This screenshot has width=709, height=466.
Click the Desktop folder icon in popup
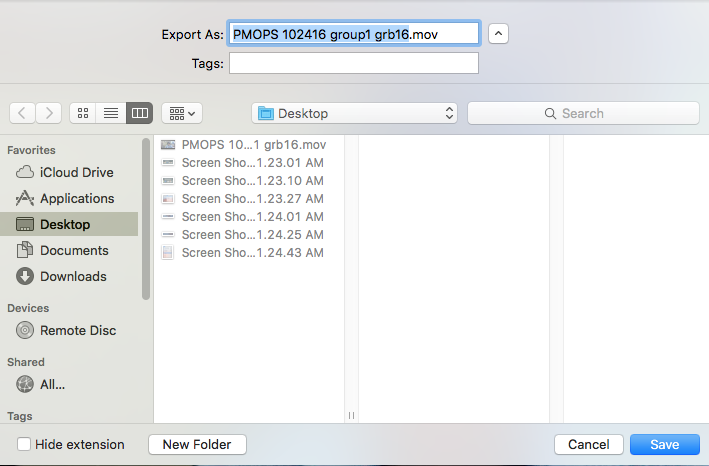[266, 113]
